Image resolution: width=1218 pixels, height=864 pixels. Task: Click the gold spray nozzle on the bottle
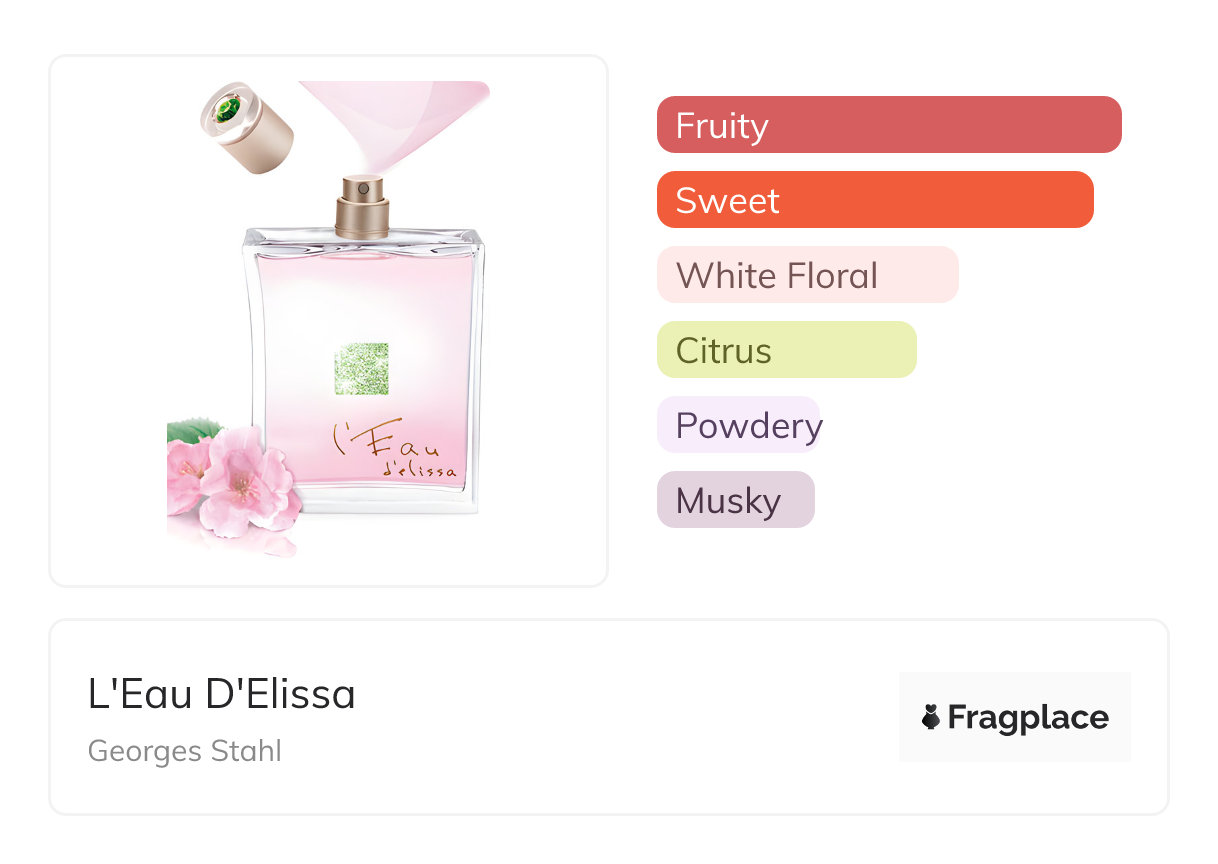pos(362,206)
